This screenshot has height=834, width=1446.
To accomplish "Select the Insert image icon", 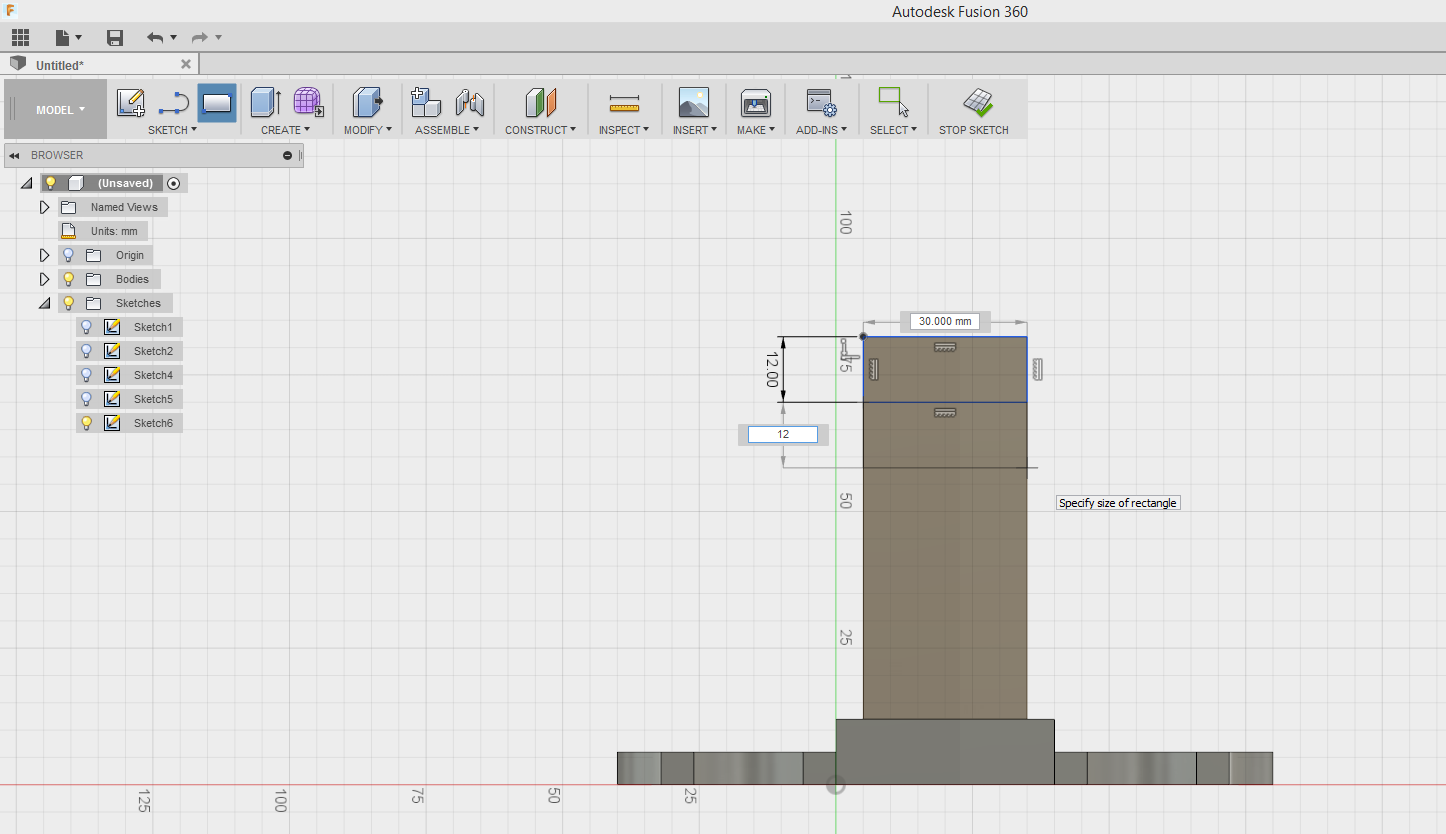I will coord(693,102).
